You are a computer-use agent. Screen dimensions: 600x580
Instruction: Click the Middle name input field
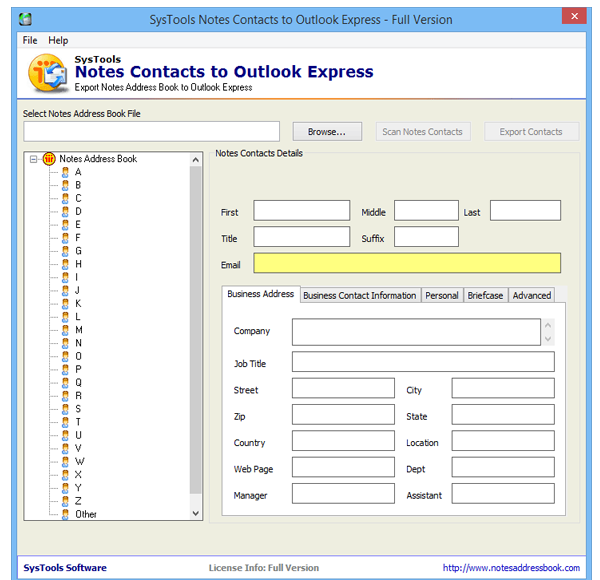point(426,210)
